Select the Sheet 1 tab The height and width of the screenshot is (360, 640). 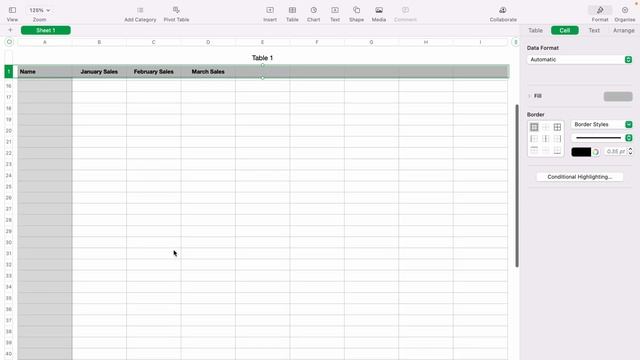pos(46,30)
